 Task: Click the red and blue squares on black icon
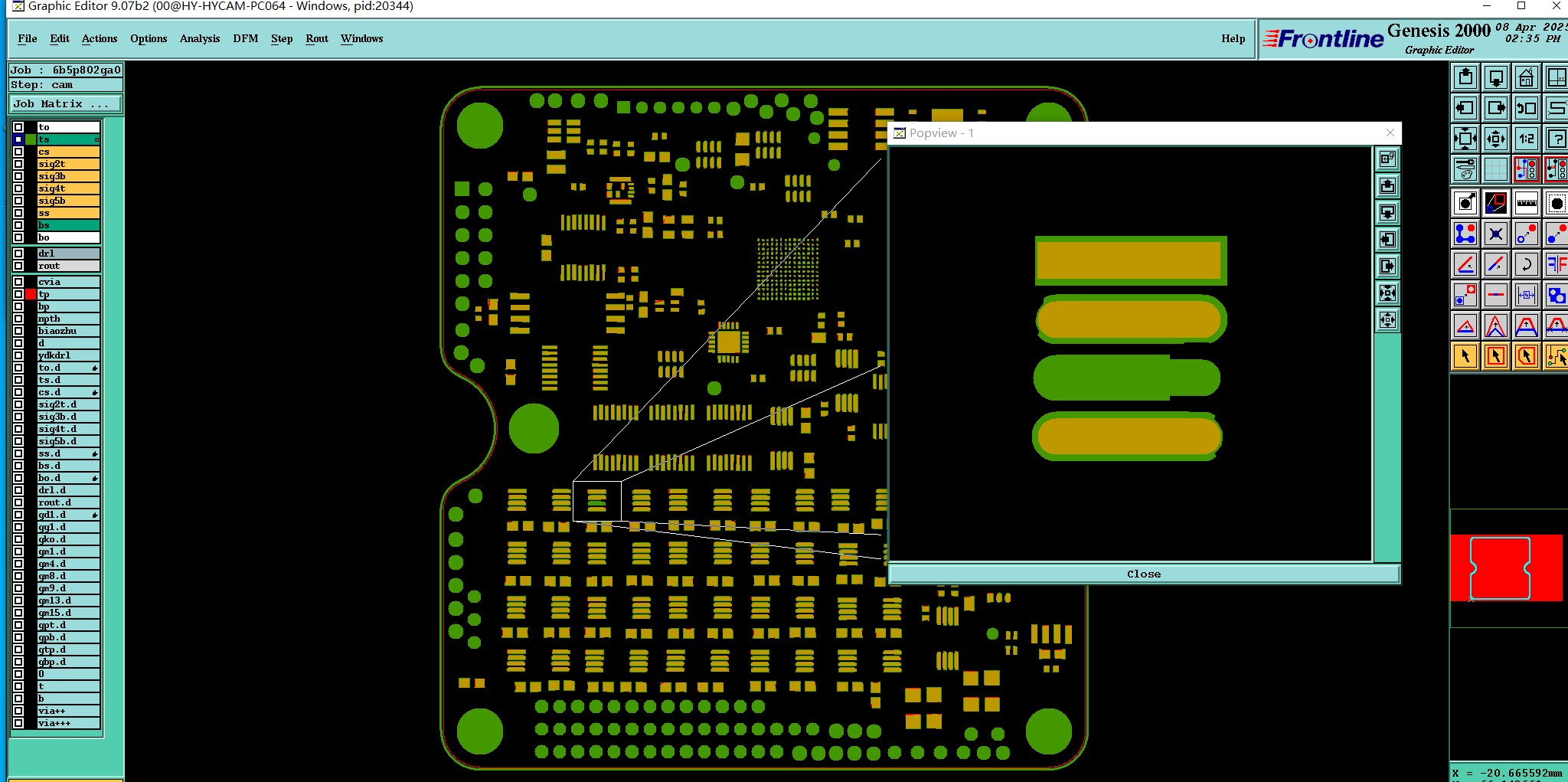[x=1495, y=203]
